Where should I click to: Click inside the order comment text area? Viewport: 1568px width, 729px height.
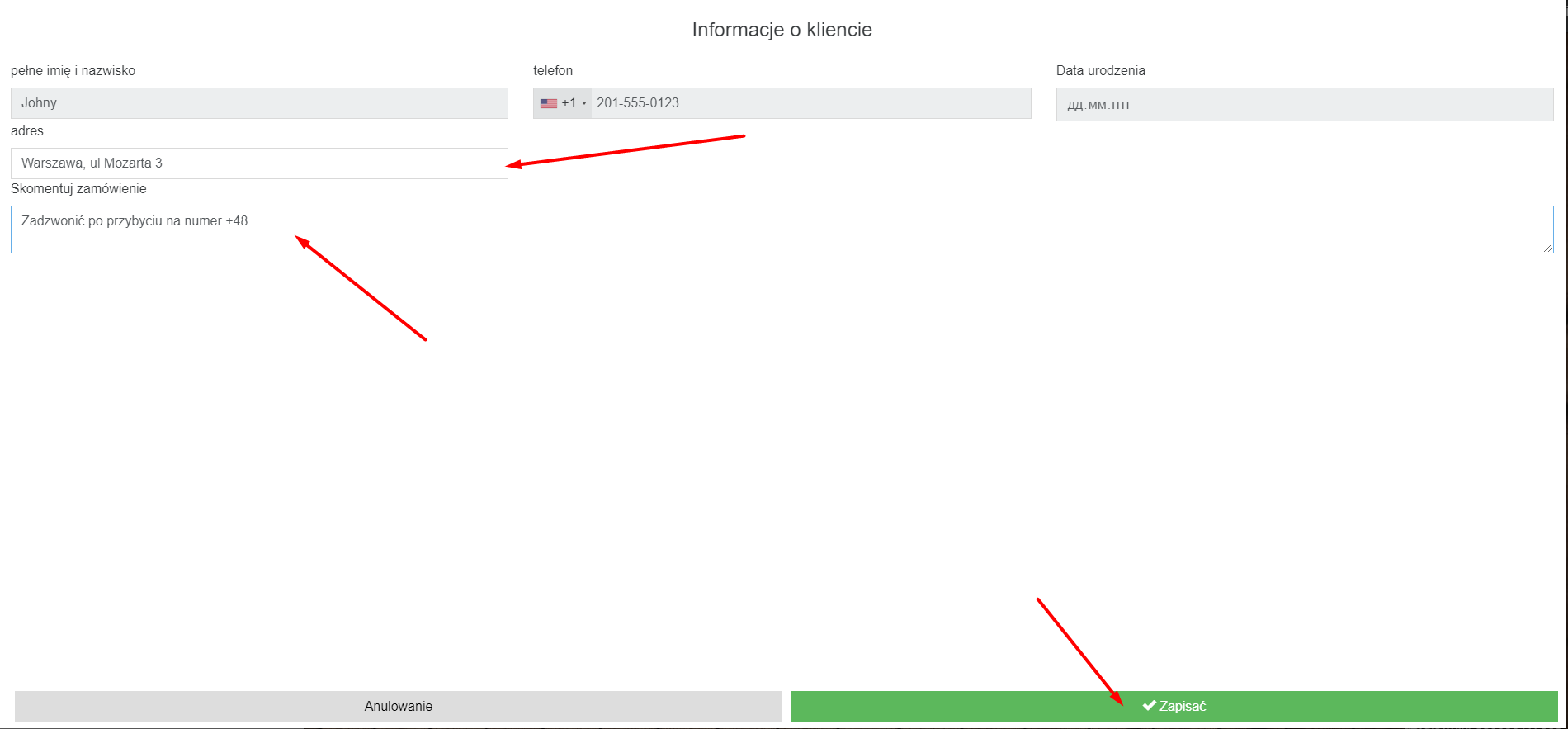click(x=782, y=230)
